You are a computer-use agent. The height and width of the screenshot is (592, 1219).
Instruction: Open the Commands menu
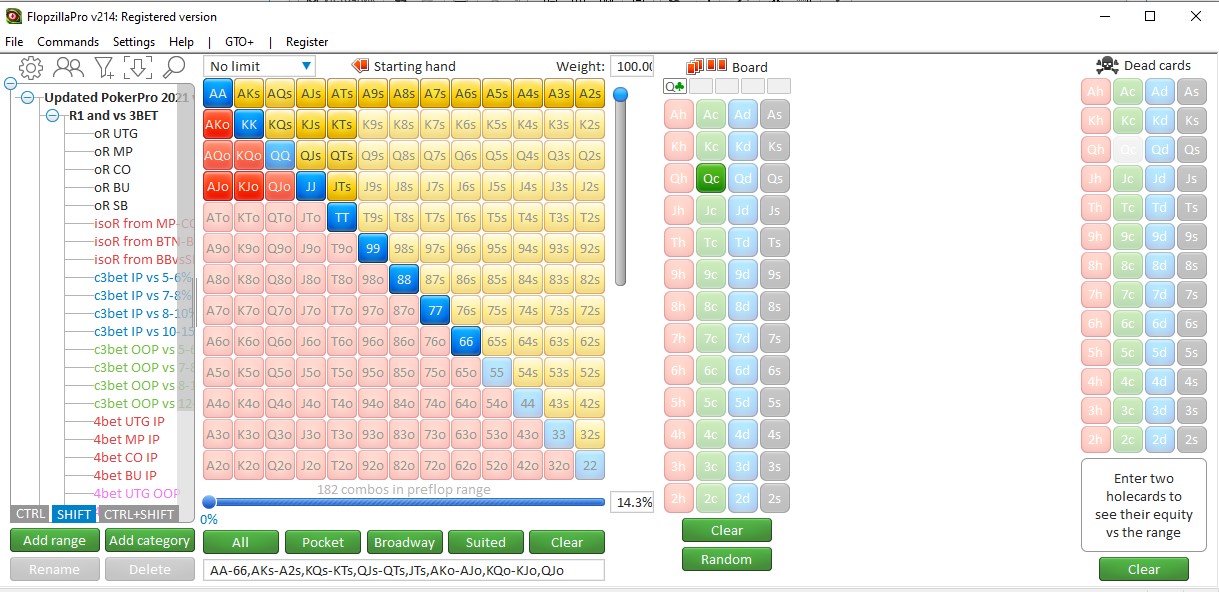pyautogui.click(x=68, y=42)
